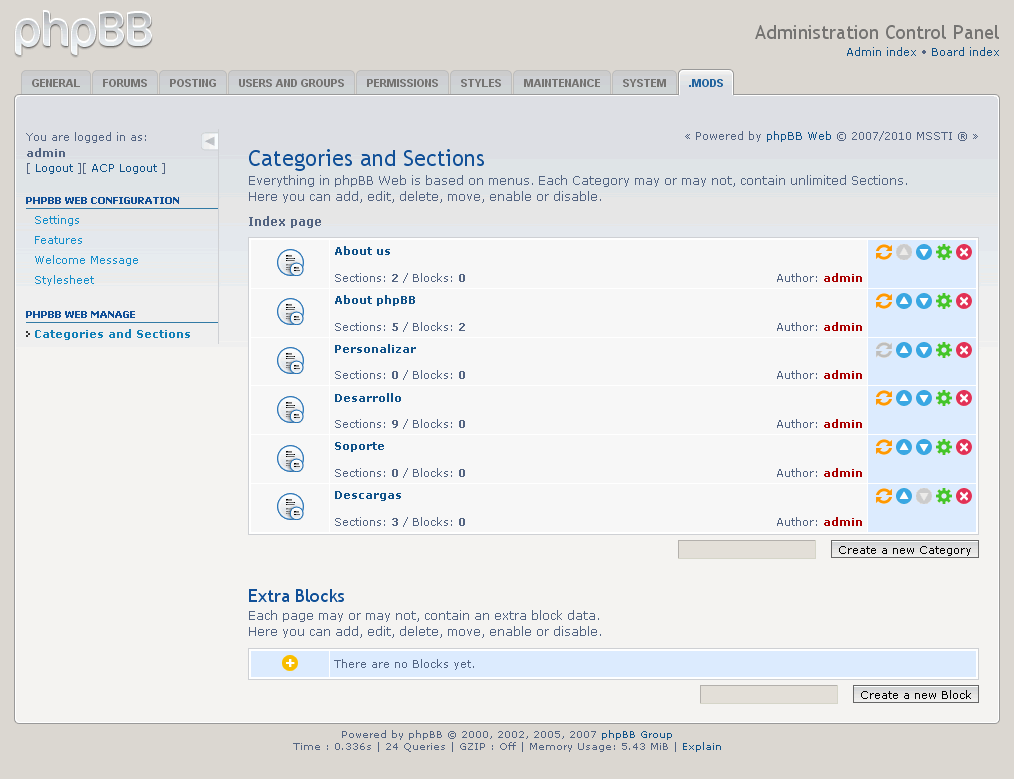
Task: Click the orange circular-arrows icon for Soporte
Action: click(x=883, y=447)
